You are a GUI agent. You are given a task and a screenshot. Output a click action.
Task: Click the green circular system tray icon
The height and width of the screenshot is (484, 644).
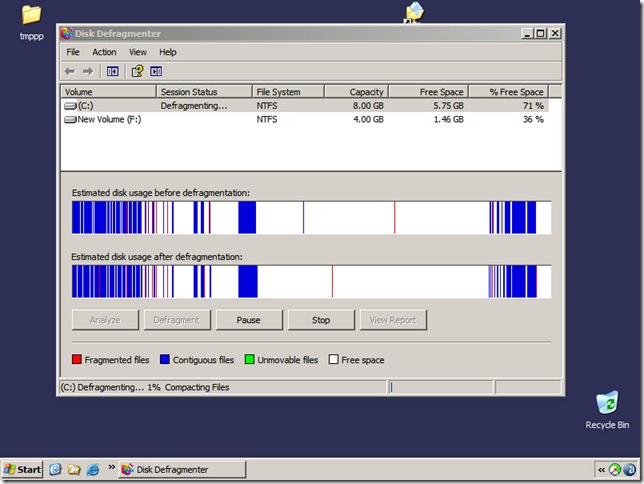[x=615, y=469]
